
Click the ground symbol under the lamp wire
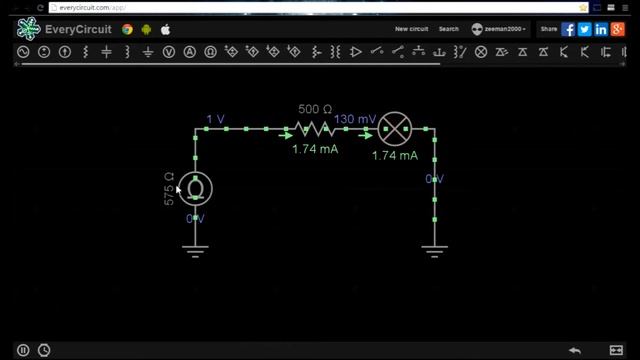435,251
